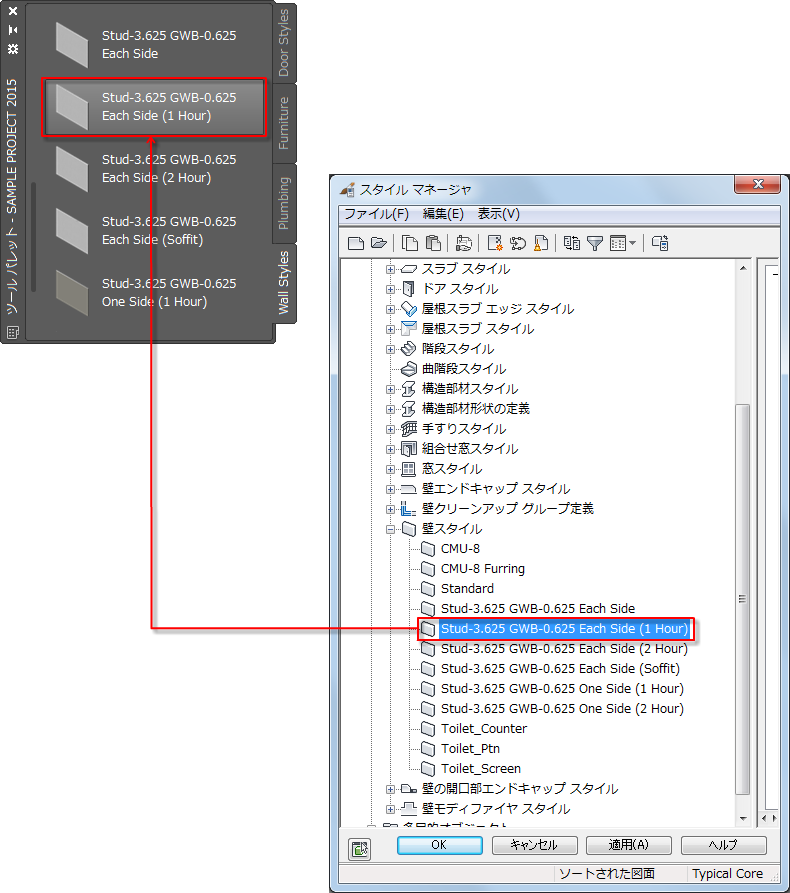This screenshot has height=893, width=790.
Task: Select the Toilet_Ptn wall style
Action: coord(470,749)
